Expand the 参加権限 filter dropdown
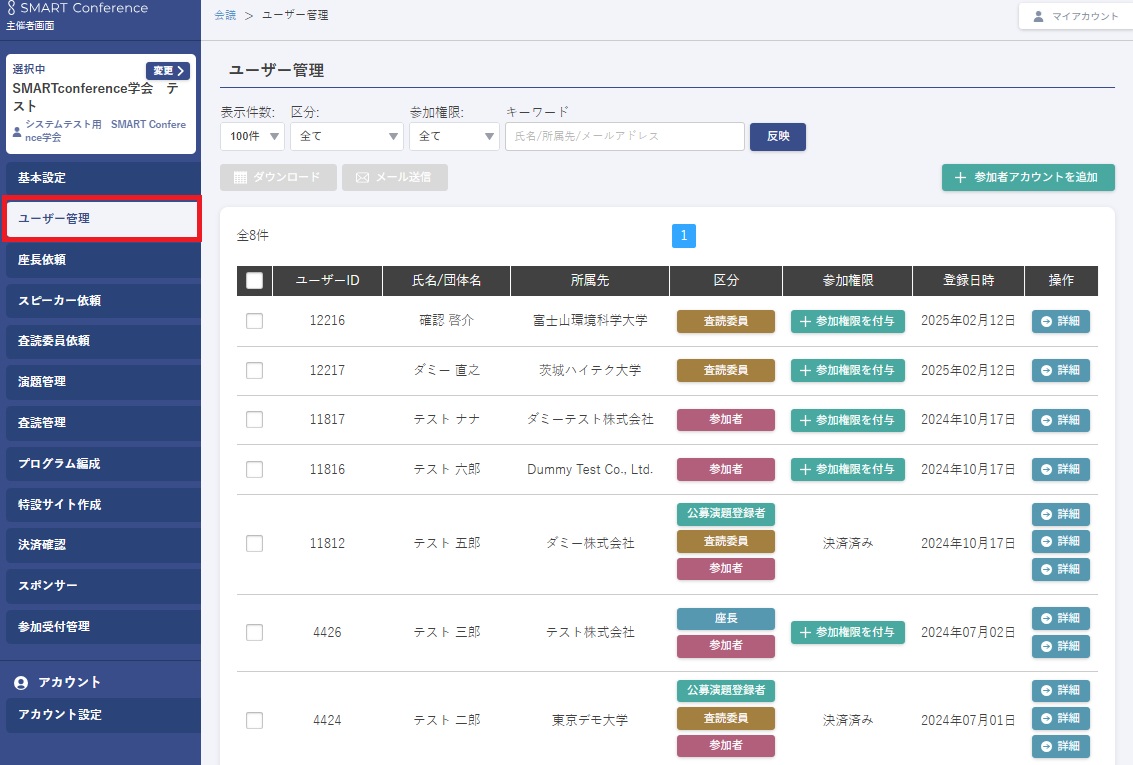The width and height of the screenshot is (1133, 765). tap(455, 136)
